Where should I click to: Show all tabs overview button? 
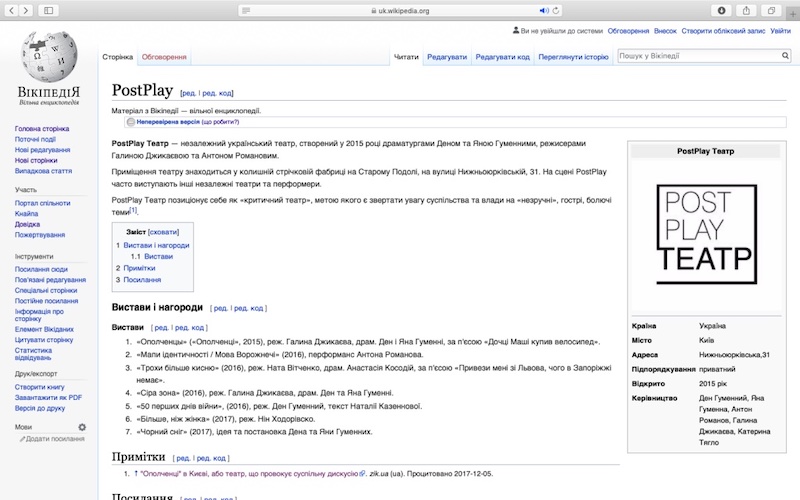pyautogui.click(x=771, y=10)
